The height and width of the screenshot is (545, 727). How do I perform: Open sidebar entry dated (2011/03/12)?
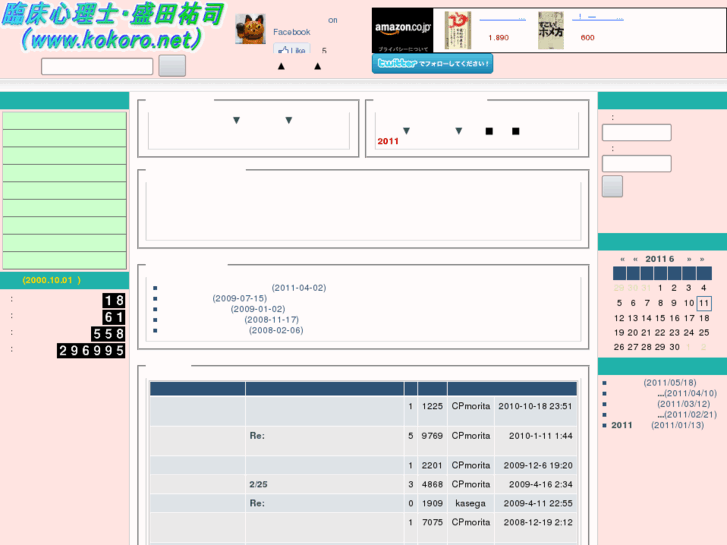(x=683, y=404)
